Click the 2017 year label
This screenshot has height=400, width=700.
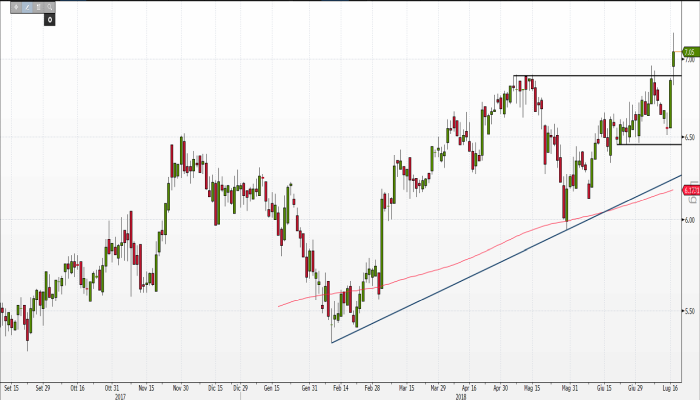click(x=120, y=395)
